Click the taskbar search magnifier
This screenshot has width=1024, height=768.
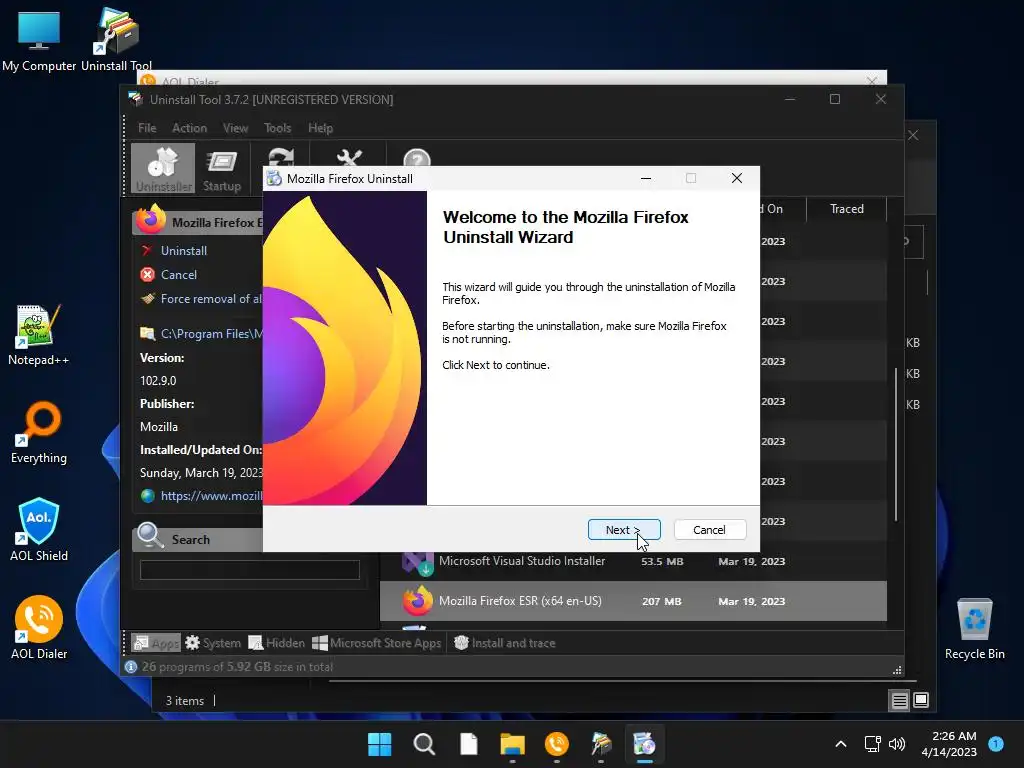pos(424,744)
